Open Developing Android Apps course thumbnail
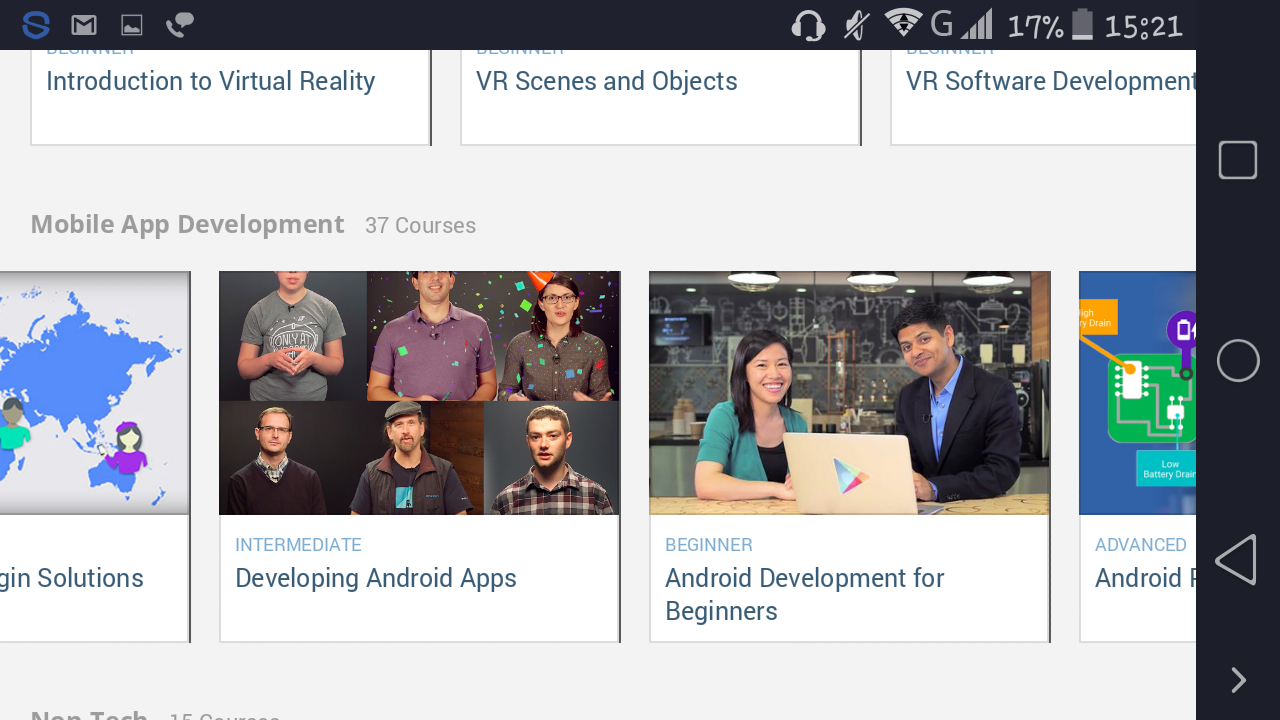 click(419, 393)
